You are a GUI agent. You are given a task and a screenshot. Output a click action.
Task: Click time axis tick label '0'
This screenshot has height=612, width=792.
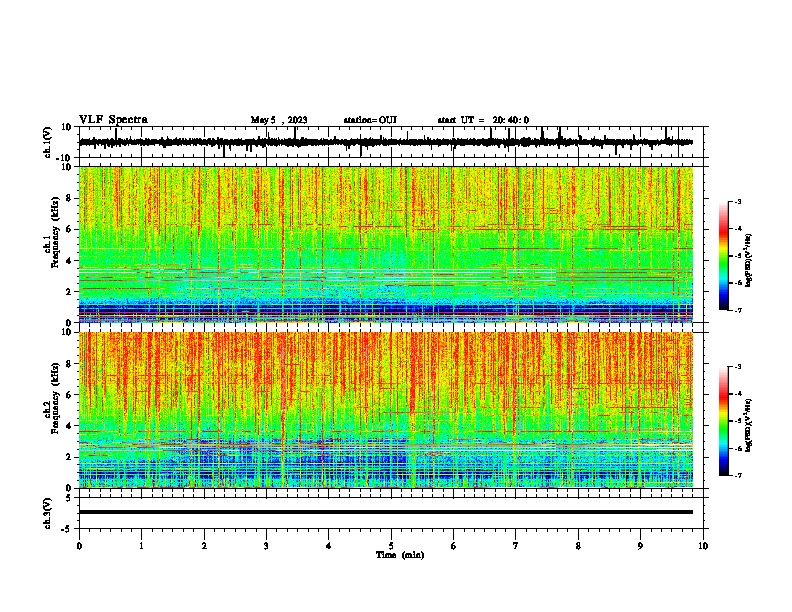[x=79, y=546]
